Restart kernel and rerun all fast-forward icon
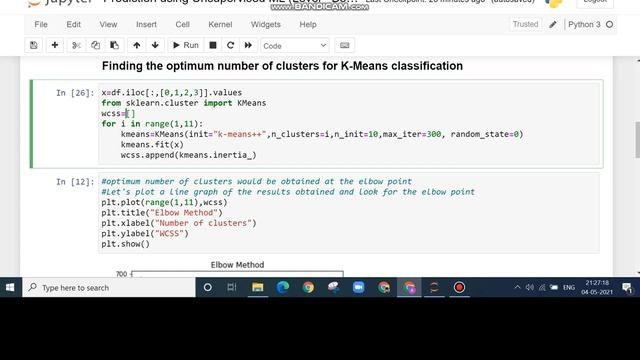Image resolution: width=640 pixels, height=360 pixels. pos(248,45)
